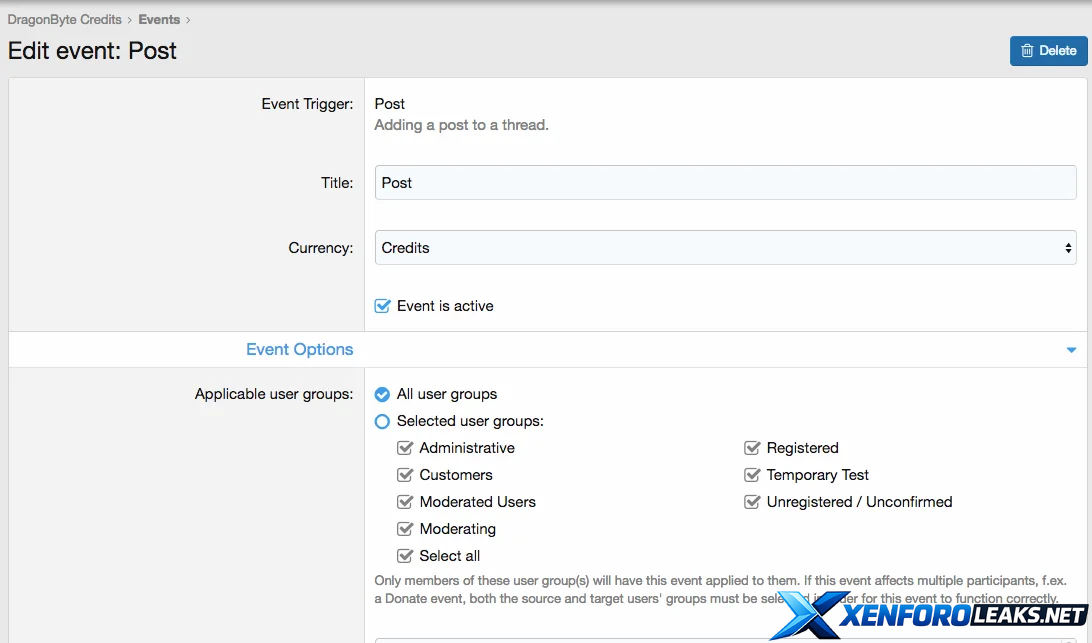The image size is (1092, 643).
Task: Choose the Selected user groups radio option
Action: (382, 422)
